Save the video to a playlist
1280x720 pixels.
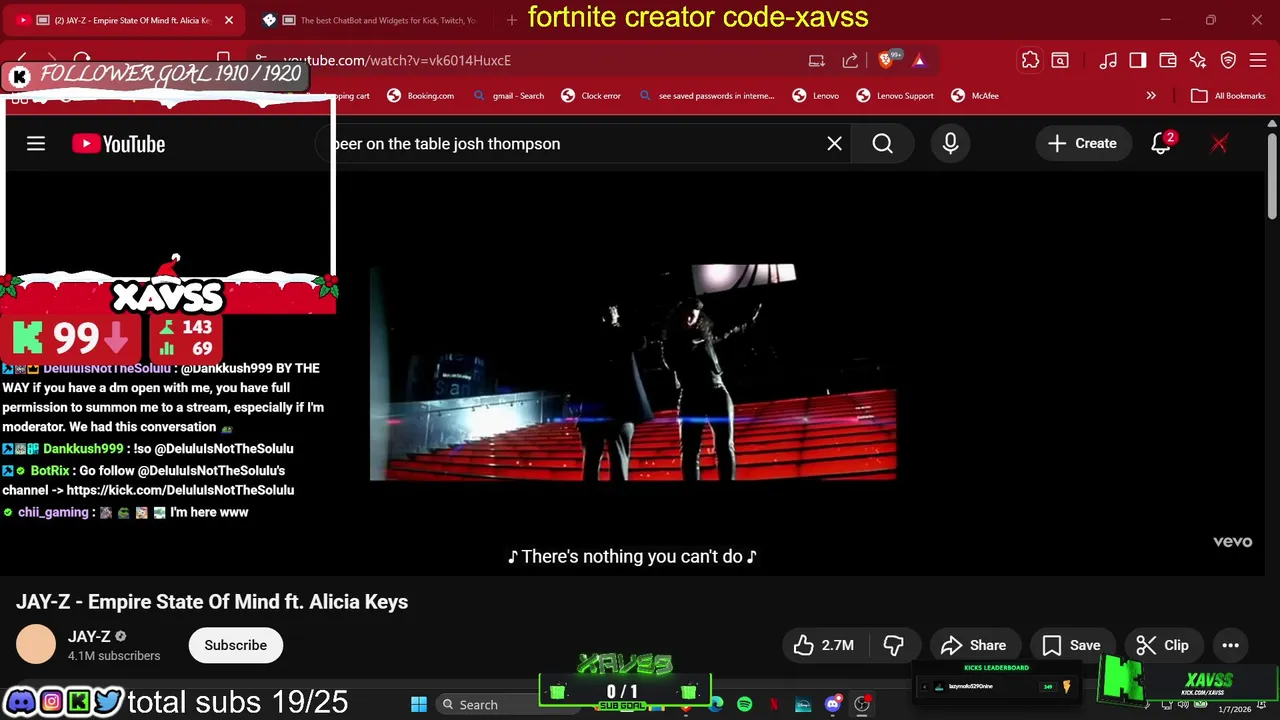[x=1071, y=645]
